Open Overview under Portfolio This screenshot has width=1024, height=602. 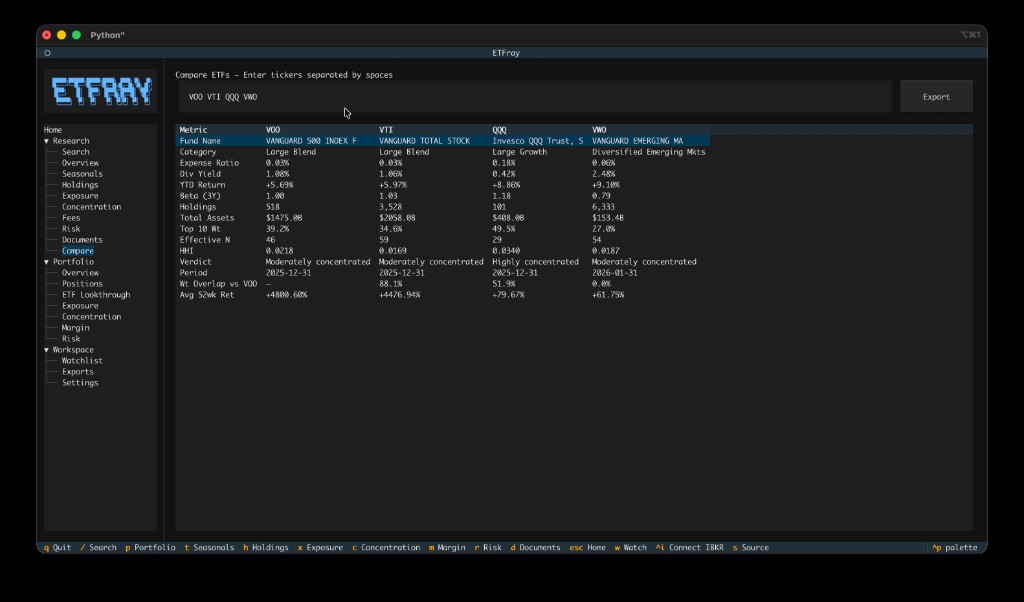80,273
